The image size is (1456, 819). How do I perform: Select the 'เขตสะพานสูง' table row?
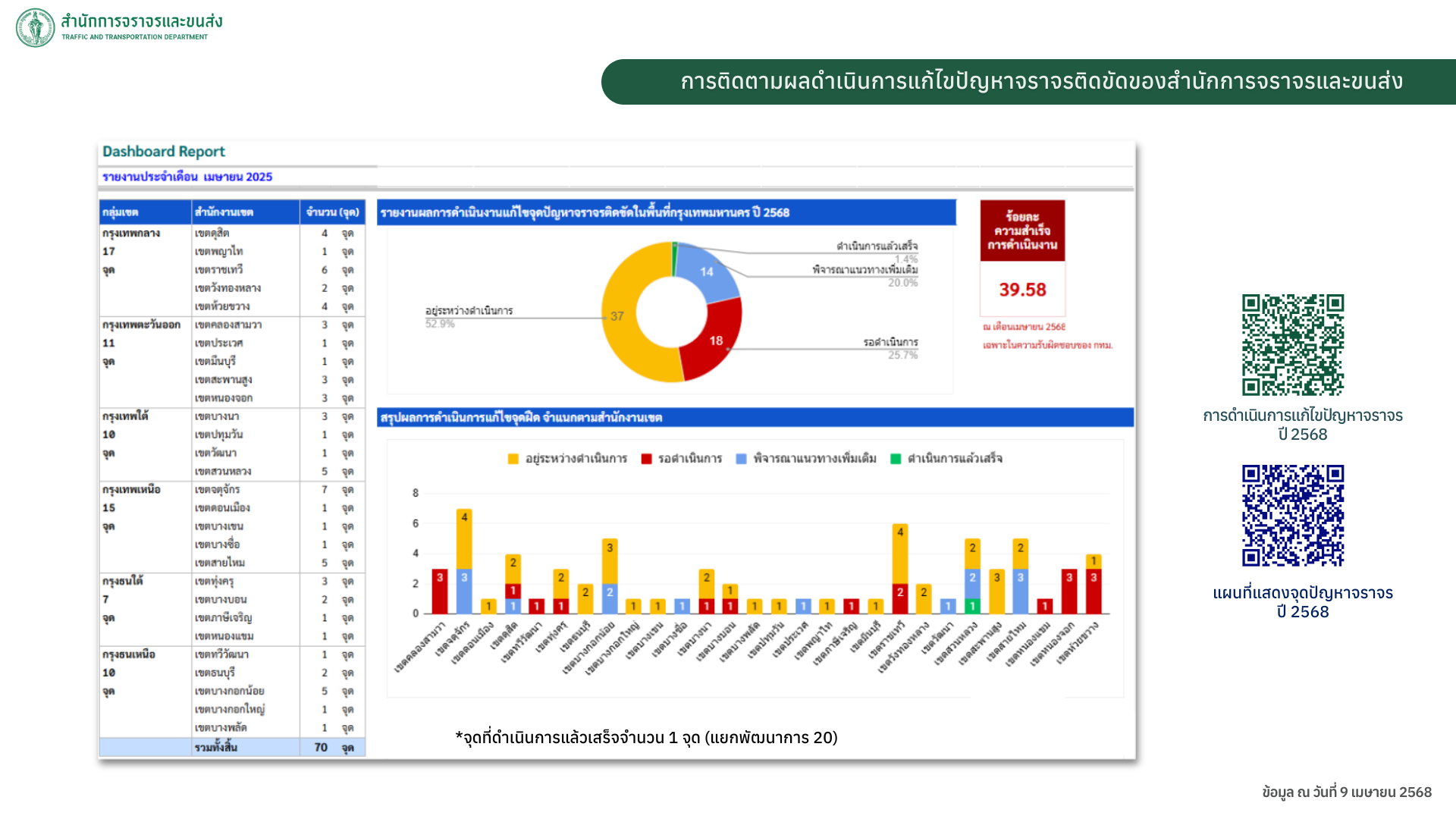pyautogui.click(x=278, y=380)
